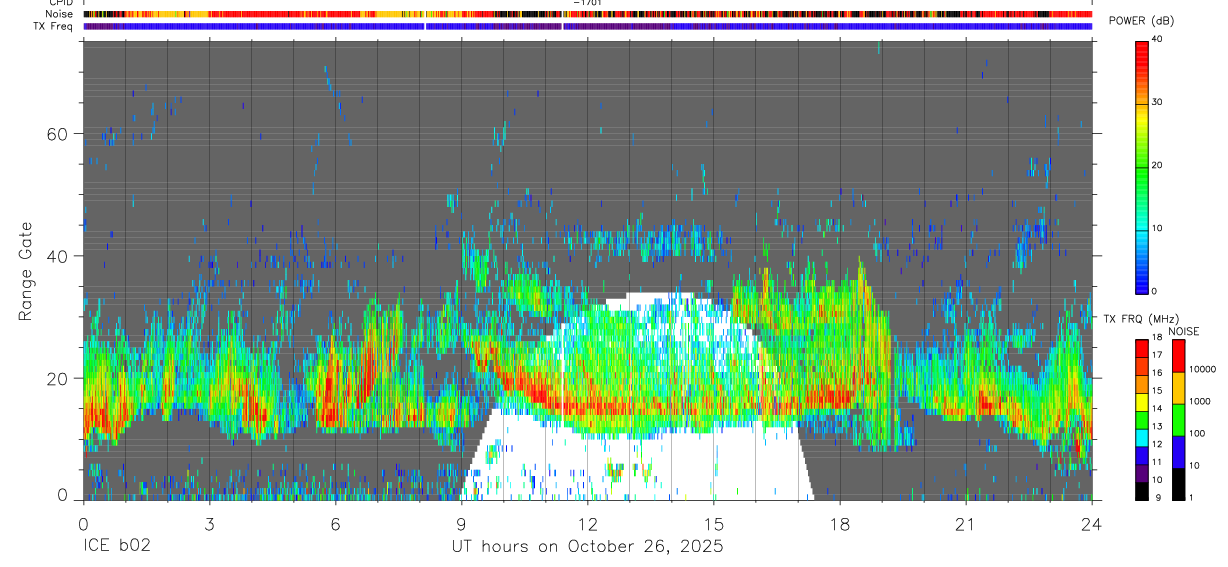Image resolution: width=1228 pixels, height=567 pixels.
Task: Click the '10000' noise legend label
Action: click(x=1202, y=370)
